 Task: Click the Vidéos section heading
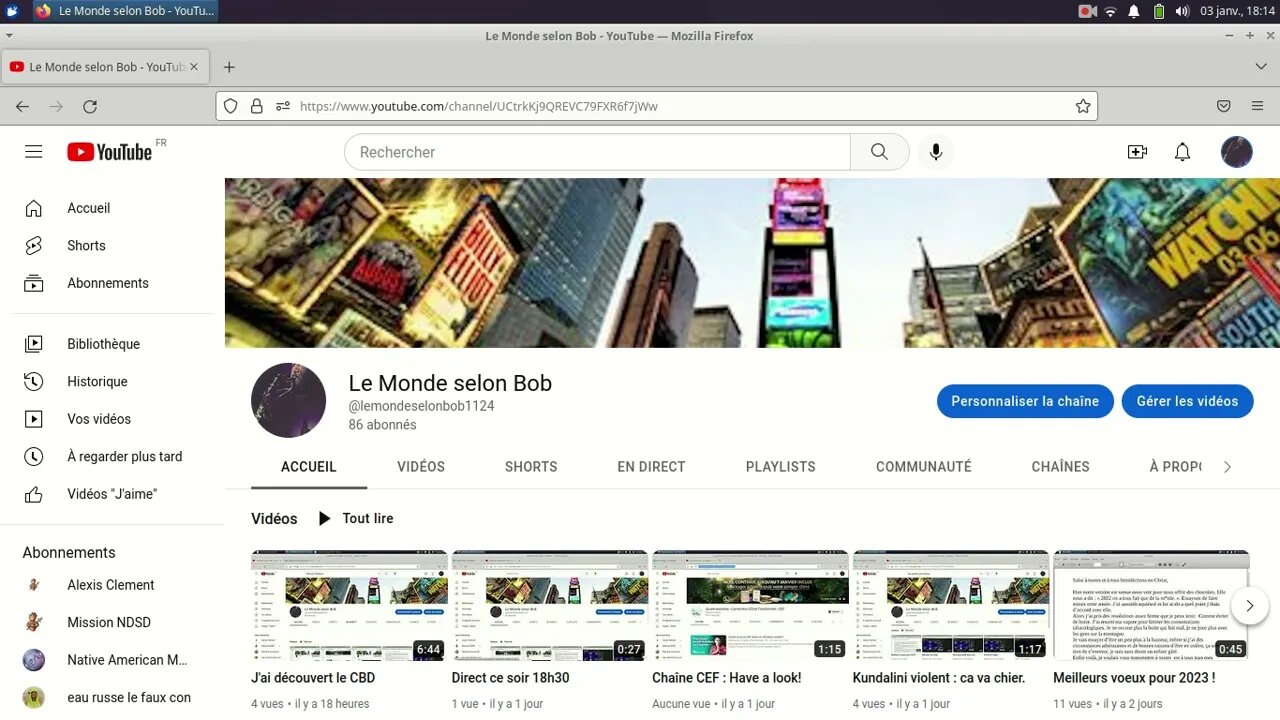click(x=274, y=518)
